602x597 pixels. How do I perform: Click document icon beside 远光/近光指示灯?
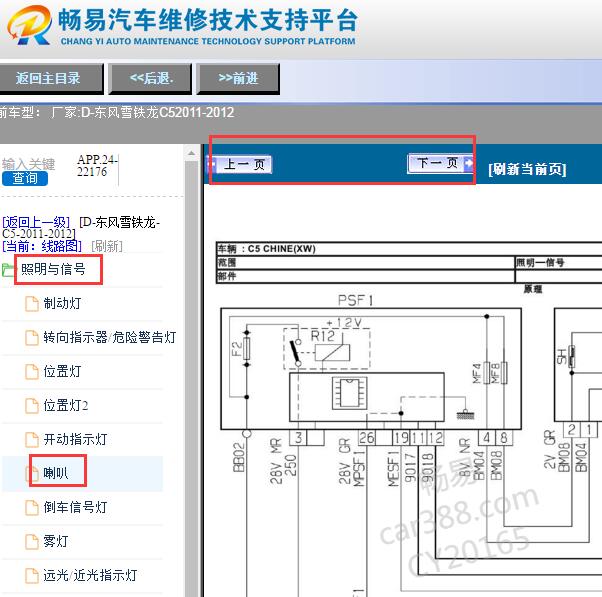click(32, 576)
